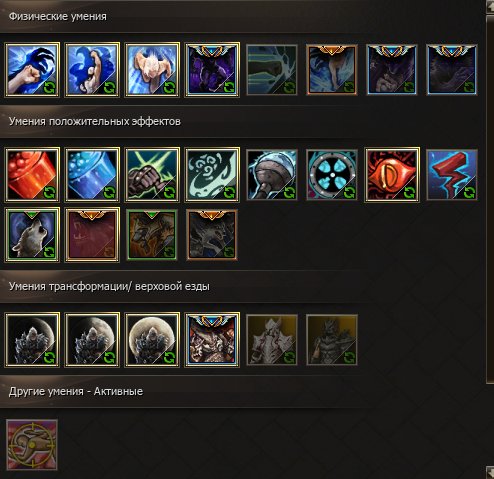The height and width of the screenshot is (479, 494).
Task: Select the blue potion barrel buff icon
Action: tap(92, 175)
